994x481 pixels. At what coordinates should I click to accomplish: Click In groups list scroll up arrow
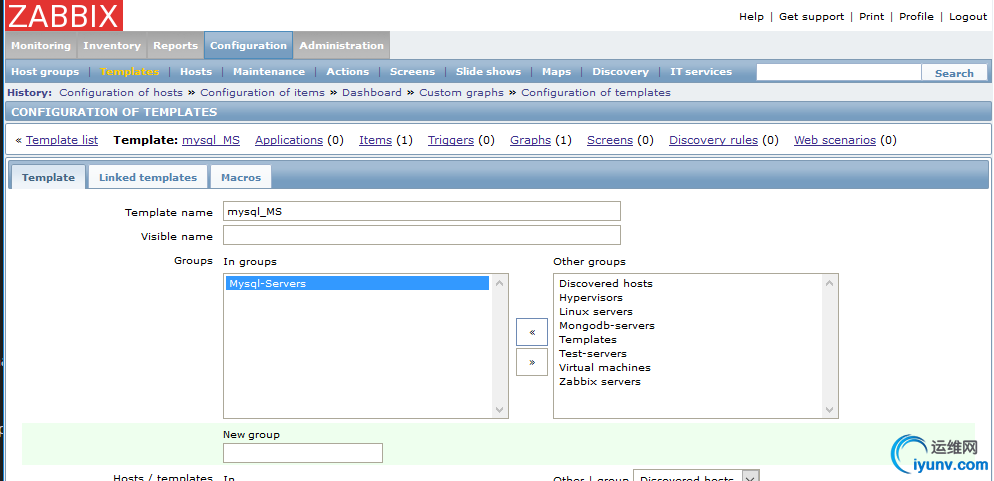[500, 283]
